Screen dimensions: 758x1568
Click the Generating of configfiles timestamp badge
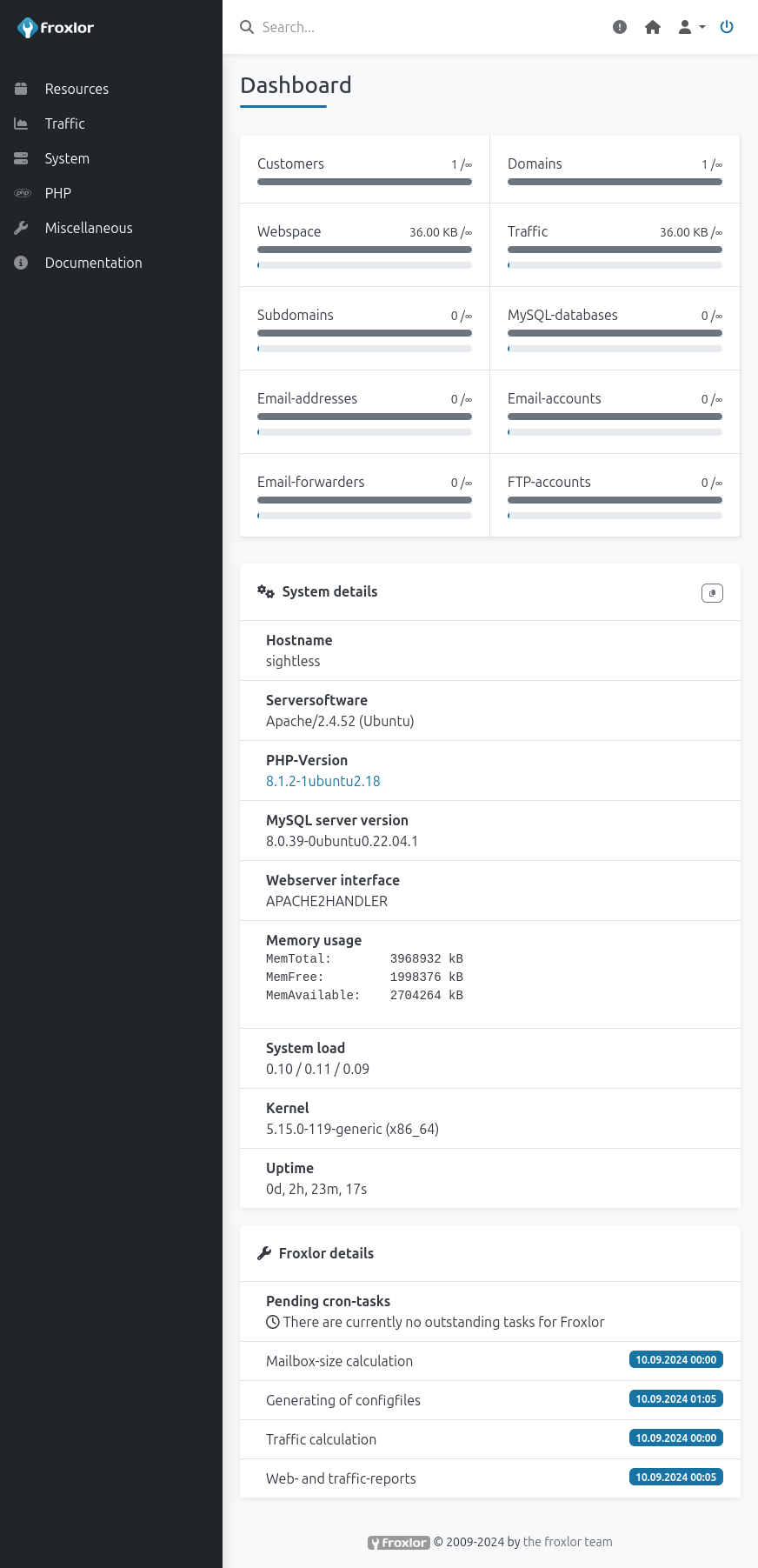click(675, 1399)
